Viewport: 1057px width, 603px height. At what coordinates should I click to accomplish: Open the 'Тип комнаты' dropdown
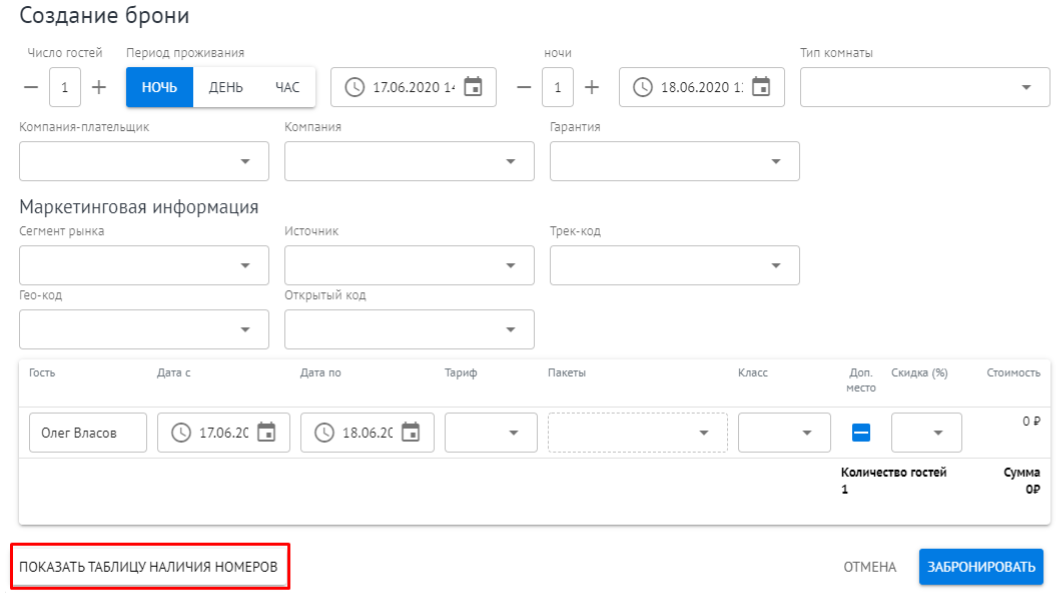[x=924, y=87]
